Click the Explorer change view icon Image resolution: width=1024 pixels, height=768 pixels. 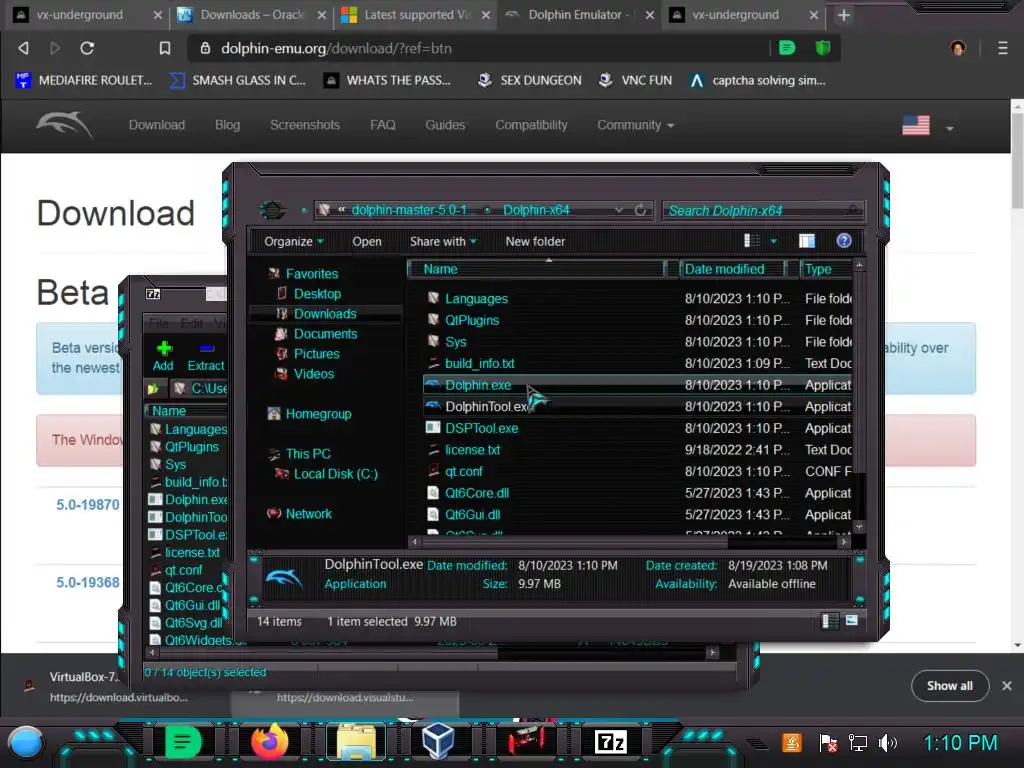[x=752, y=241]
